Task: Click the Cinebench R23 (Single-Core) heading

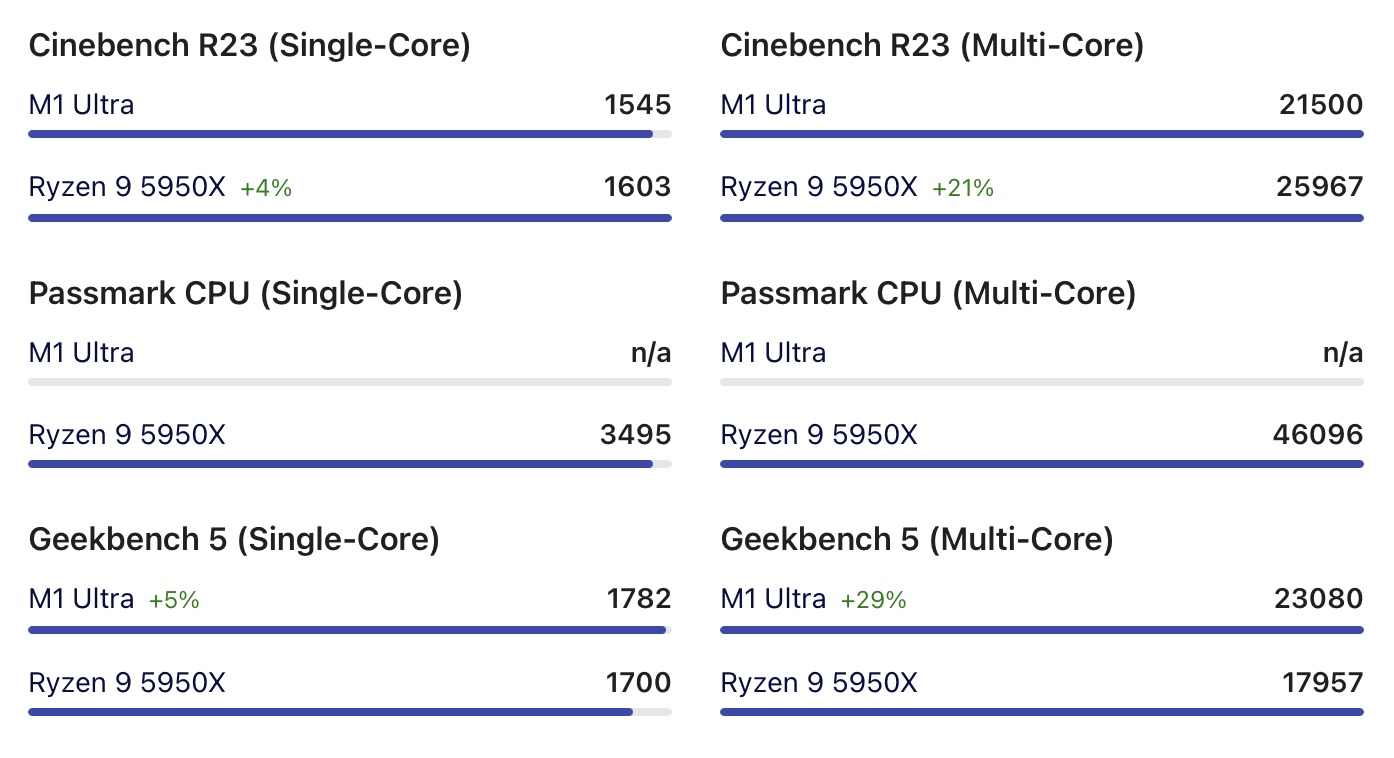Action: click(x=249, y=45)
